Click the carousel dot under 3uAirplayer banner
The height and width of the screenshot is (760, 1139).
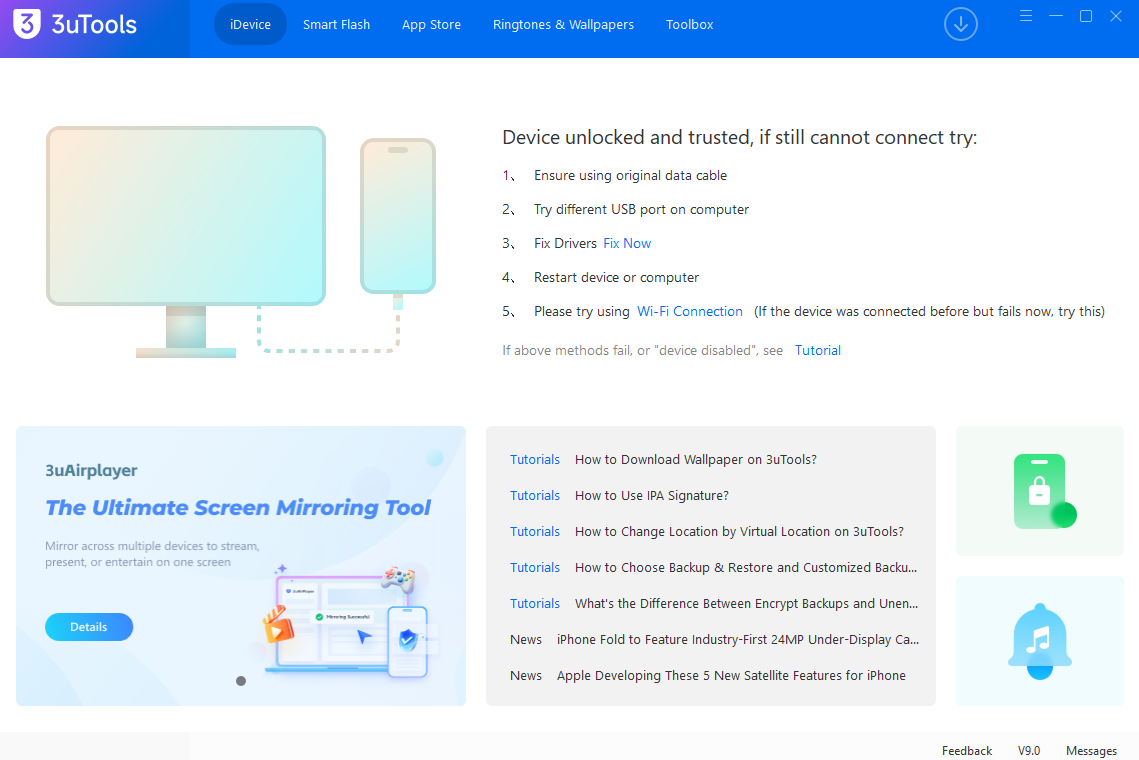(241, 681)
